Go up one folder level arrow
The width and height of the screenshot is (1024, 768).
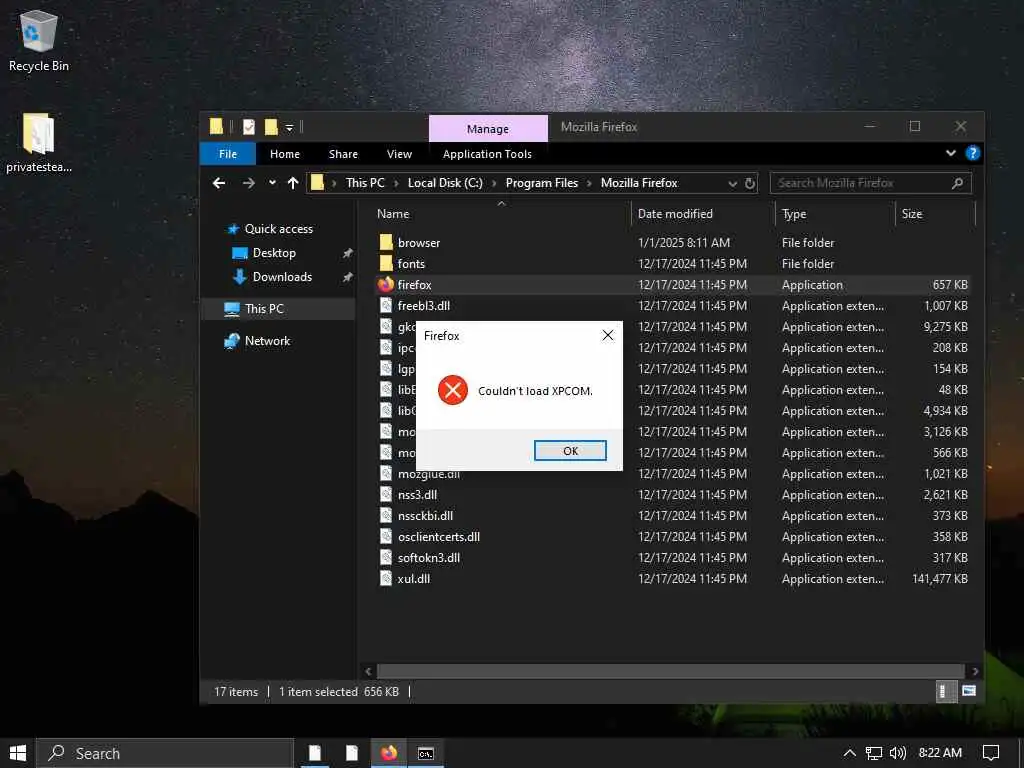(293, 184)
